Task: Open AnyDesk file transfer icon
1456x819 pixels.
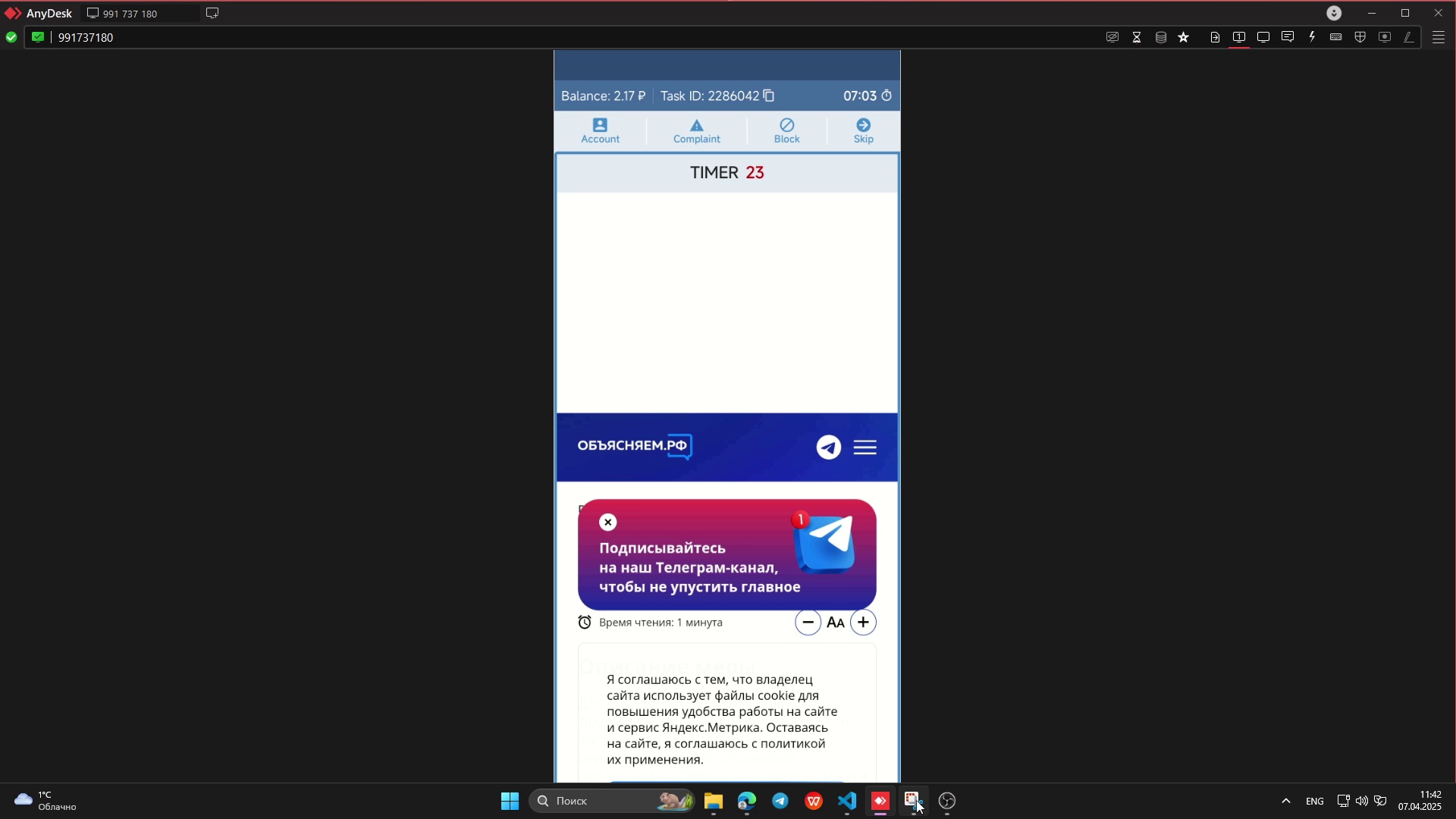Action: [1215, 37]
